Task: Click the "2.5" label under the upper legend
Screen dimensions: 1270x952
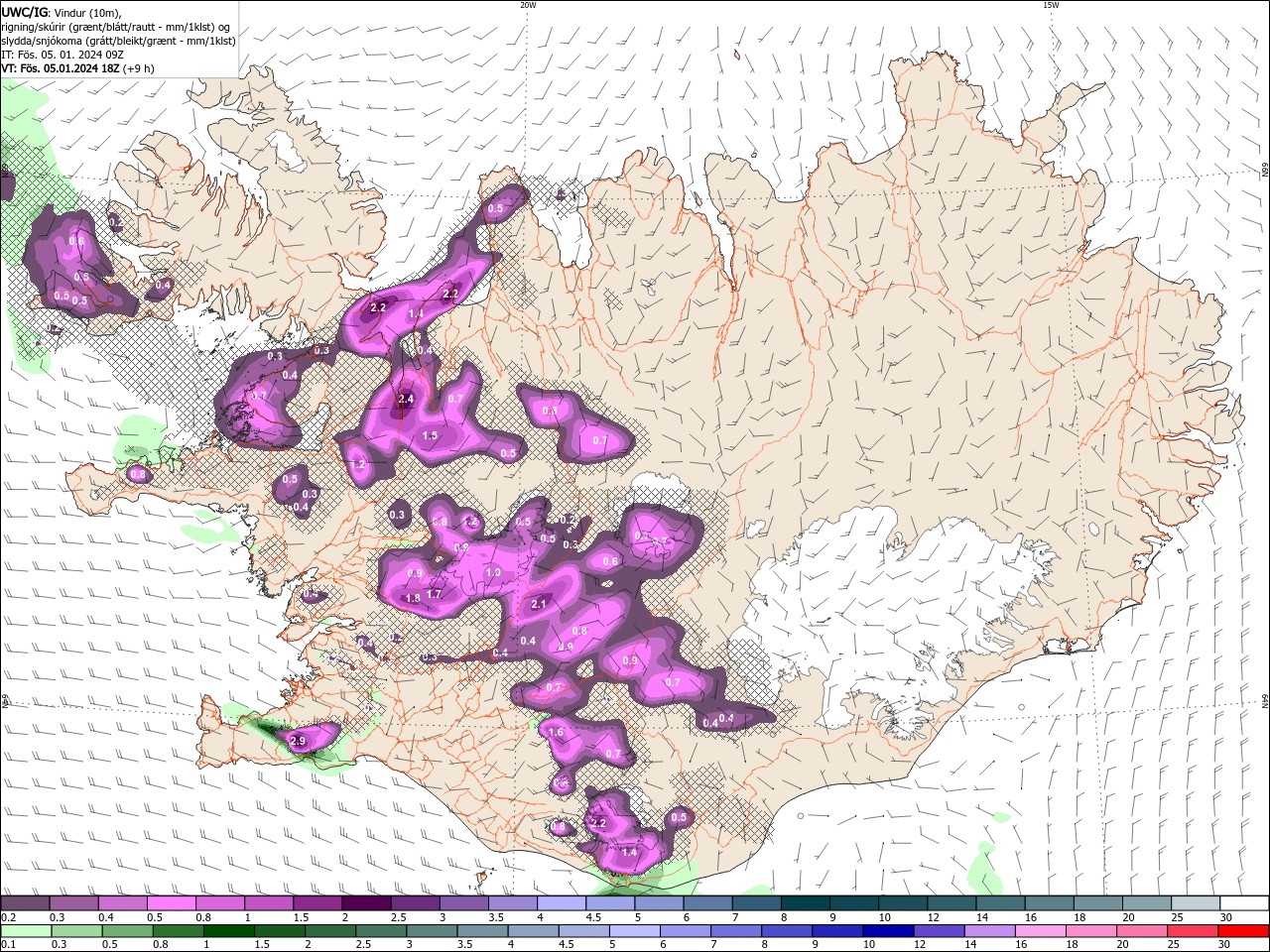Action: click(398, 917)
